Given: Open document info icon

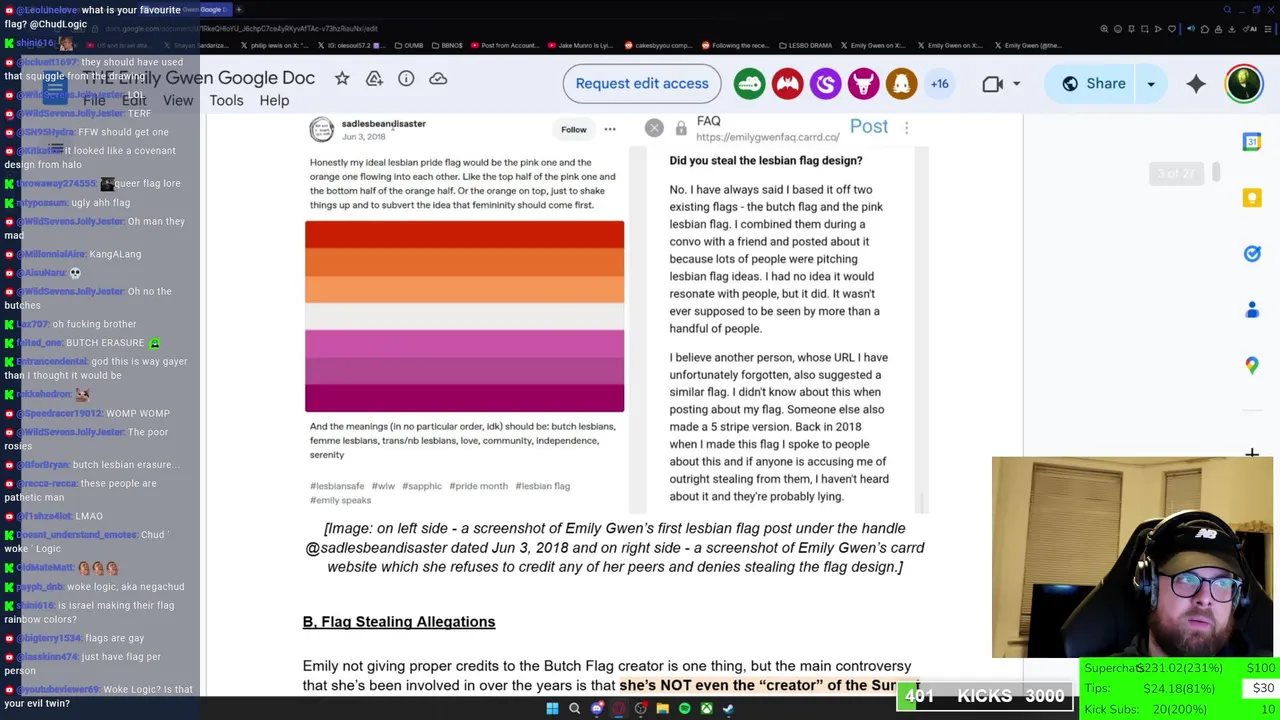Looking at the screenshot, I should 406,78.
